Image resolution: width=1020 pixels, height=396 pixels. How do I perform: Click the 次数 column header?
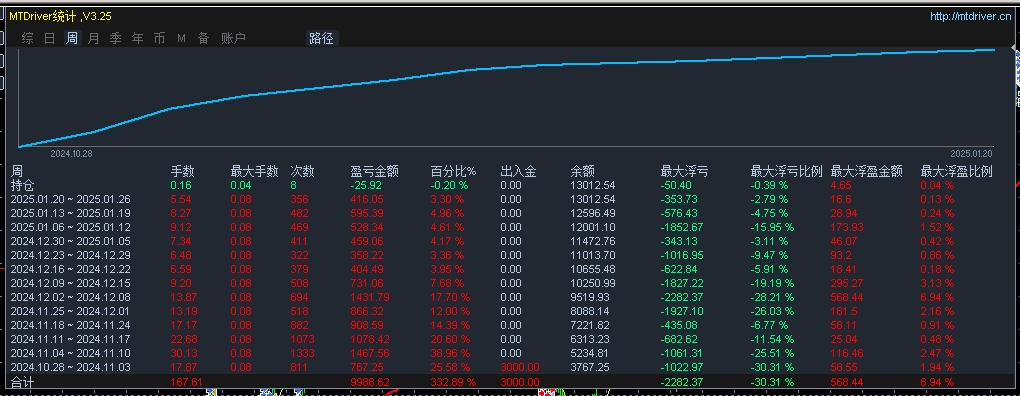pos(302,172)
